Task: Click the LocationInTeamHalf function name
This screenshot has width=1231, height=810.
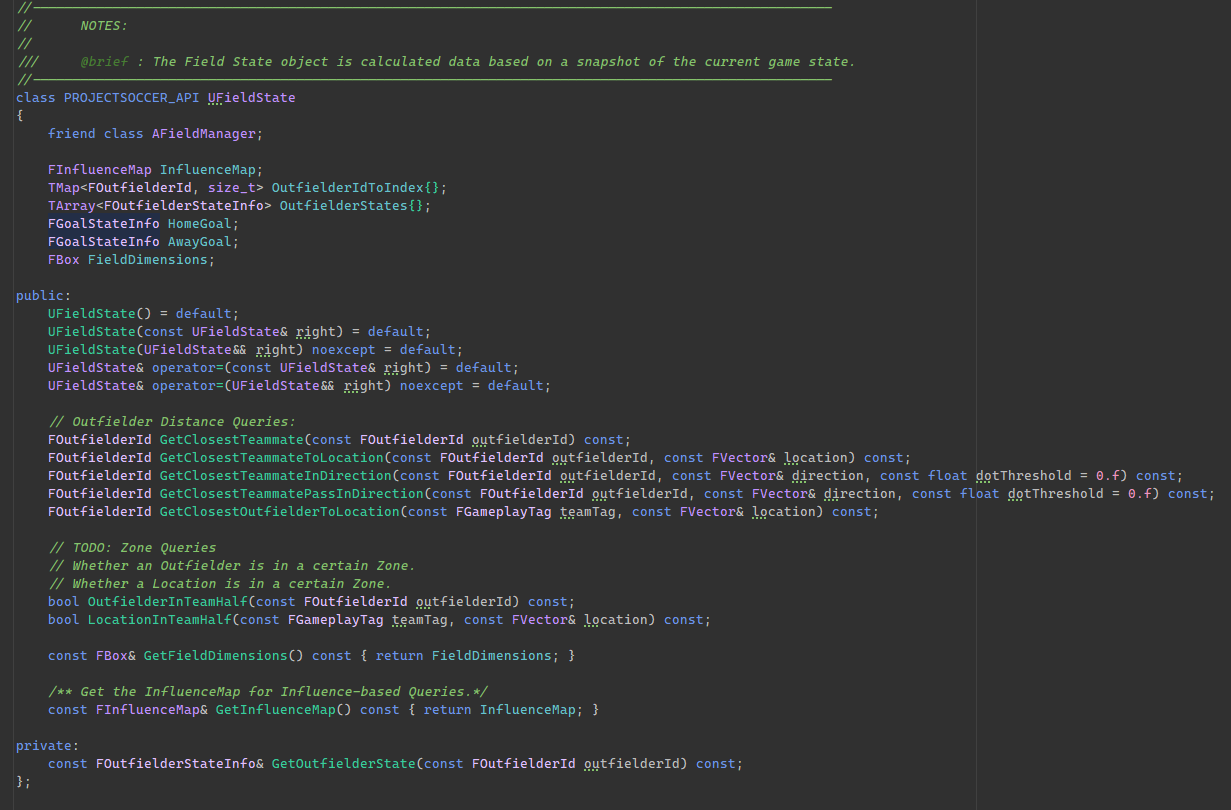Action: pos(159,620)
